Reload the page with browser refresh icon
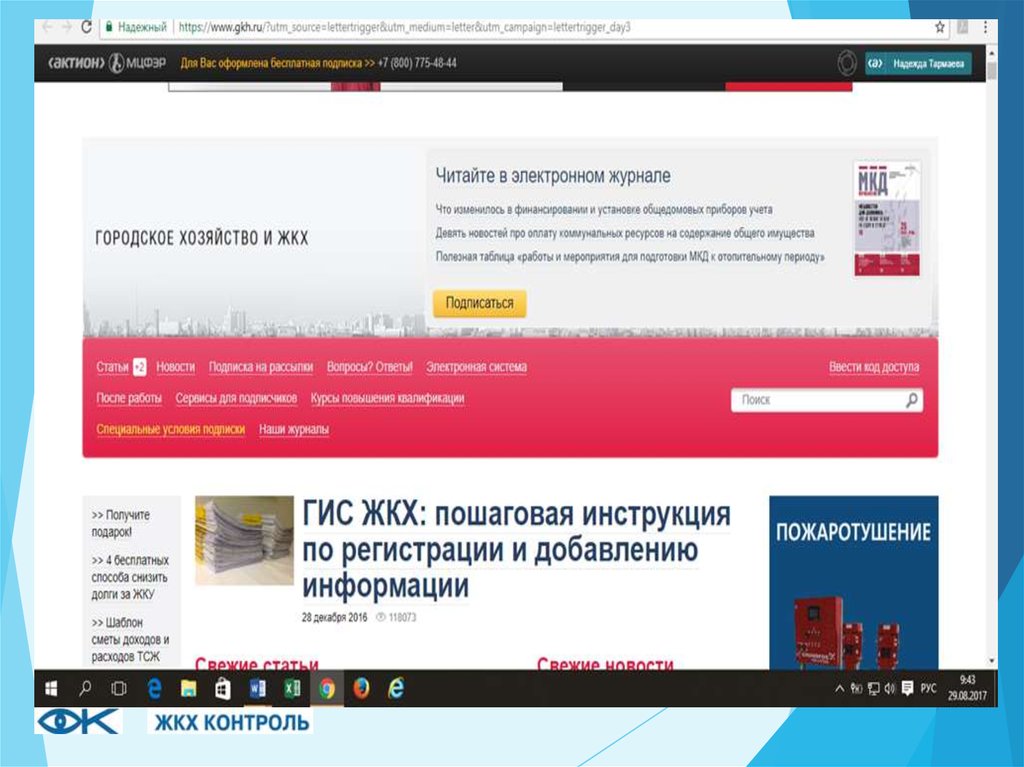This screenshot has width=1024, height=767. 86,27
